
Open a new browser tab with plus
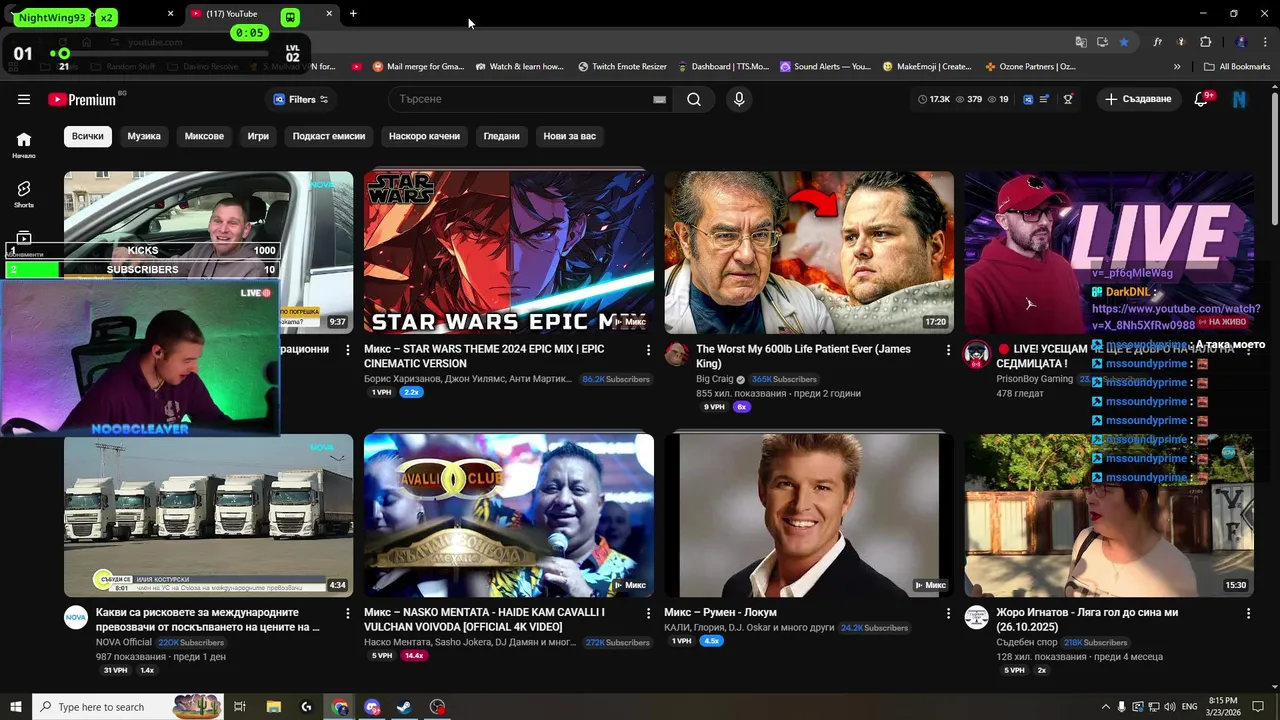click(x=353, y=13)
